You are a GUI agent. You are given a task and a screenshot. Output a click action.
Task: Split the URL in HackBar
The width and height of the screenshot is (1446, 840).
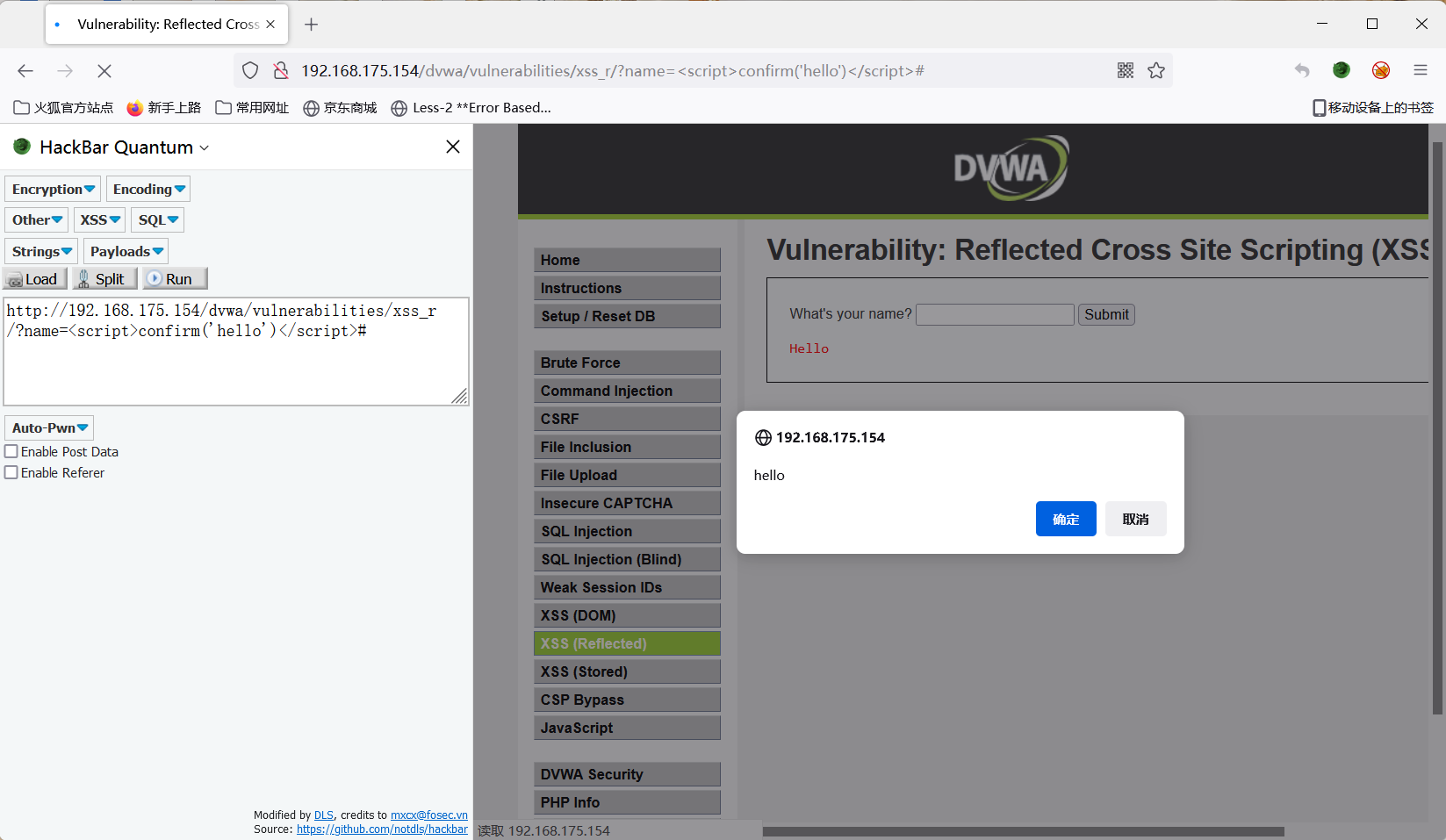(x=104, y=279)
